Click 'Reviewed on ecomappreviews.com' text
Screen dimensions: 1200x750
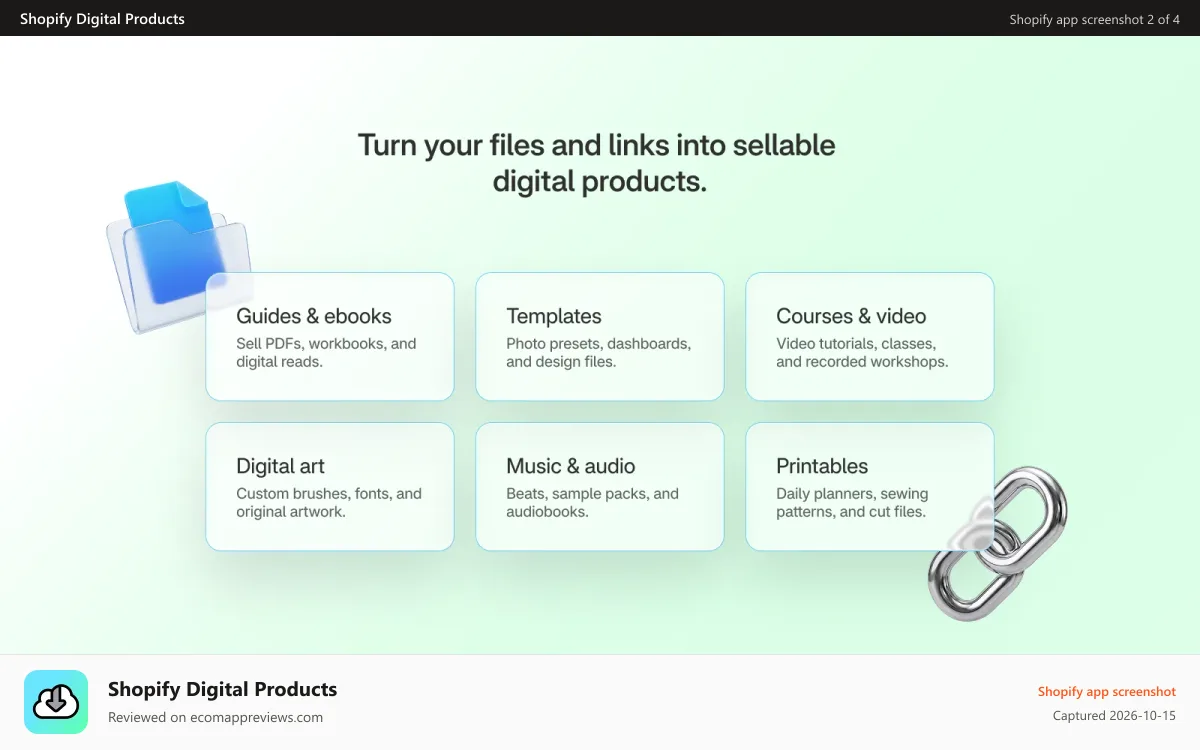(215, 717)
